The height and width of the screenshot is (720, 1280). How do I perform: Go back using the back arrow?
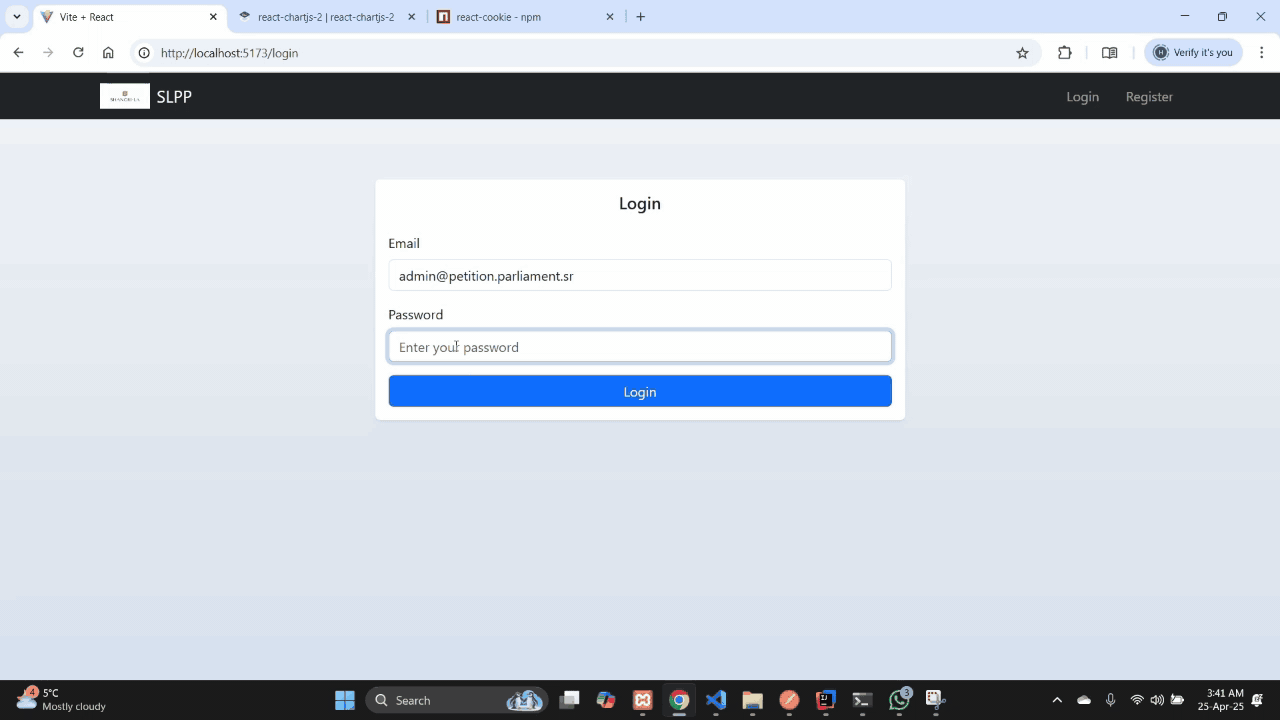[x=18, y=53]
